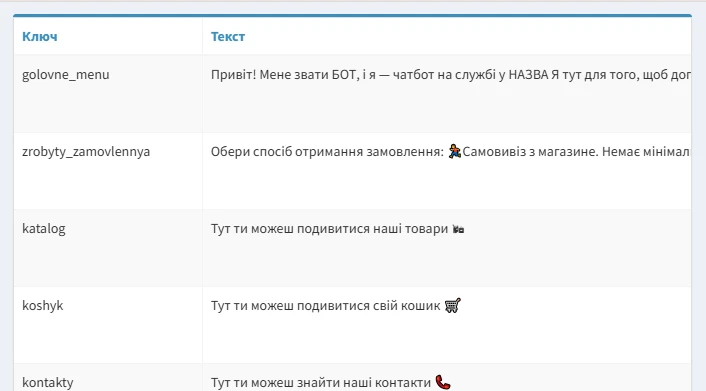
Task: Click the red phone emoji in kontakty row
Action: click(443, 382)
